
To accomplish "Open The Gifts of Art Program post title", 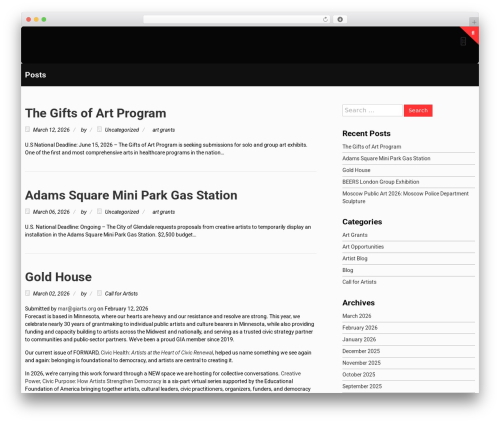I will click(96, 113).
